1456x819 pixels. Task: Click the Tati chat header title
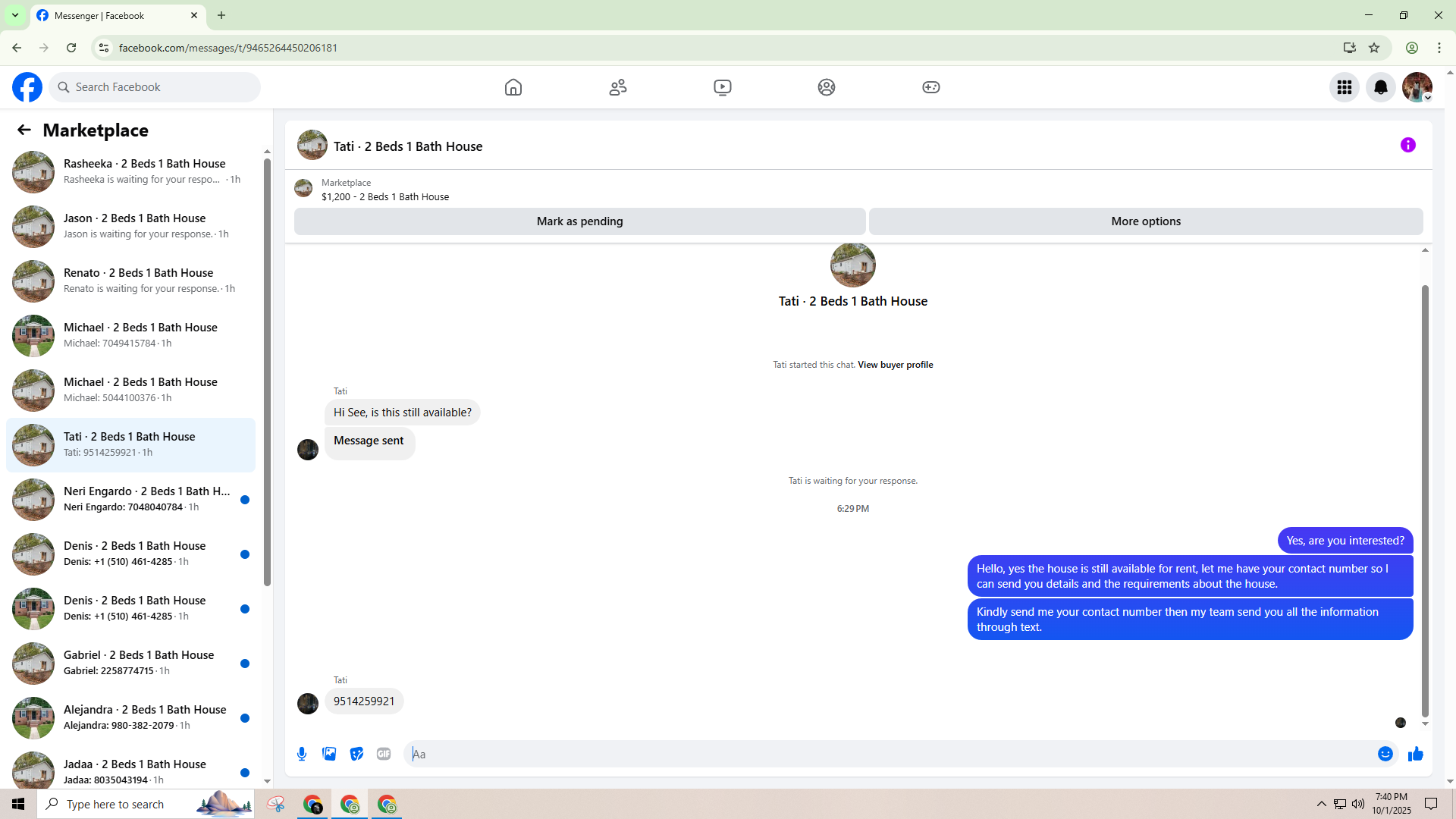click(x=408, y=146)
